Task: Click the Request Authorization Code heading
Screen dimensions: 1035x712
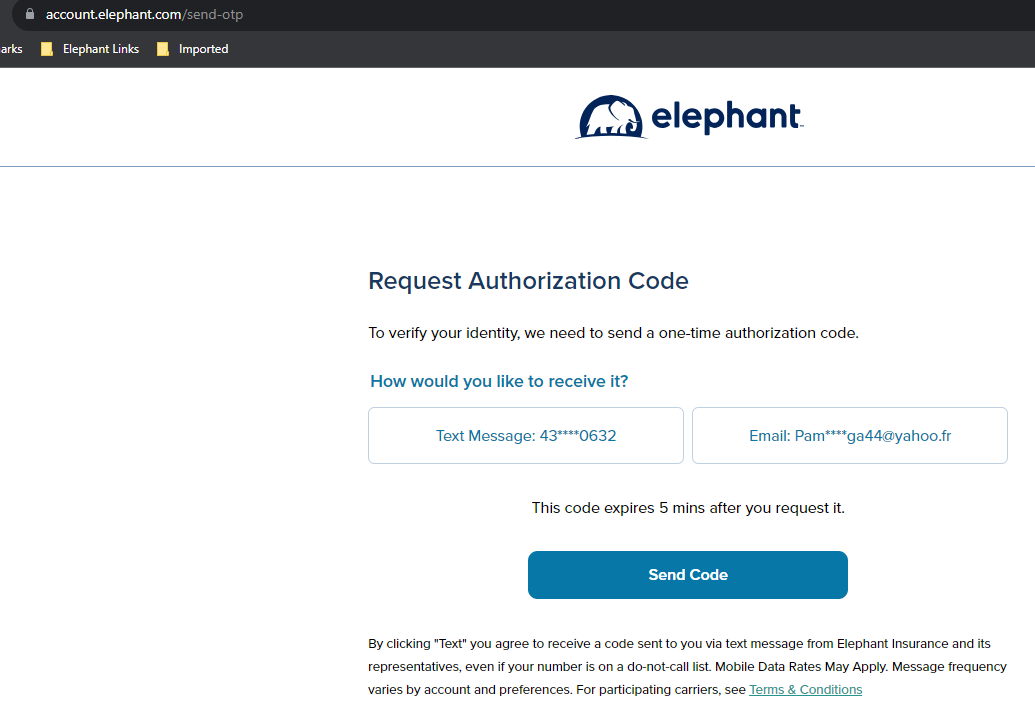Action: pyautogui.click(x=528, y=281)
